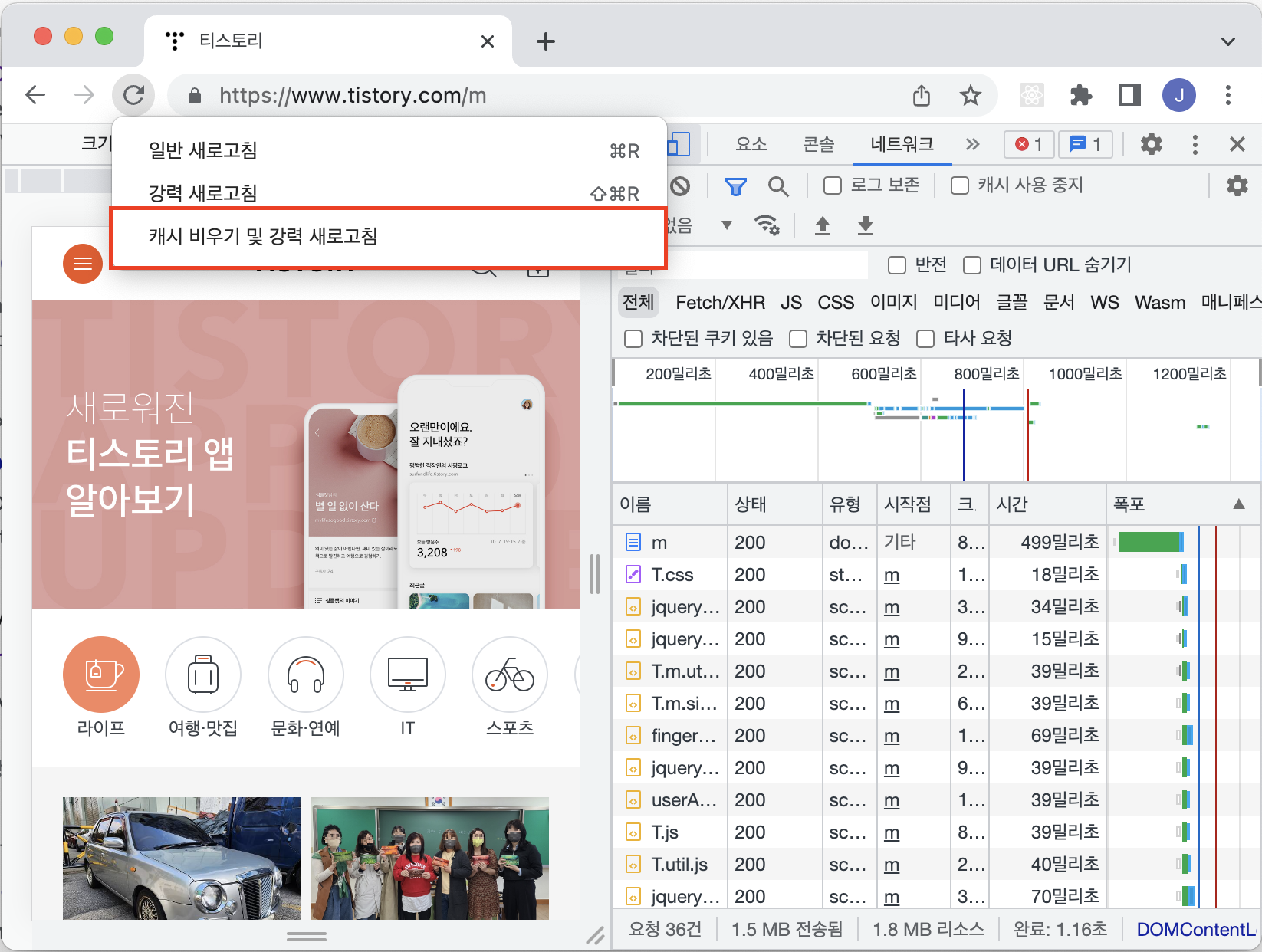Switch to the 네트워크 tab
This screenshot has width=1262, height=952.
tap(902, 144)
